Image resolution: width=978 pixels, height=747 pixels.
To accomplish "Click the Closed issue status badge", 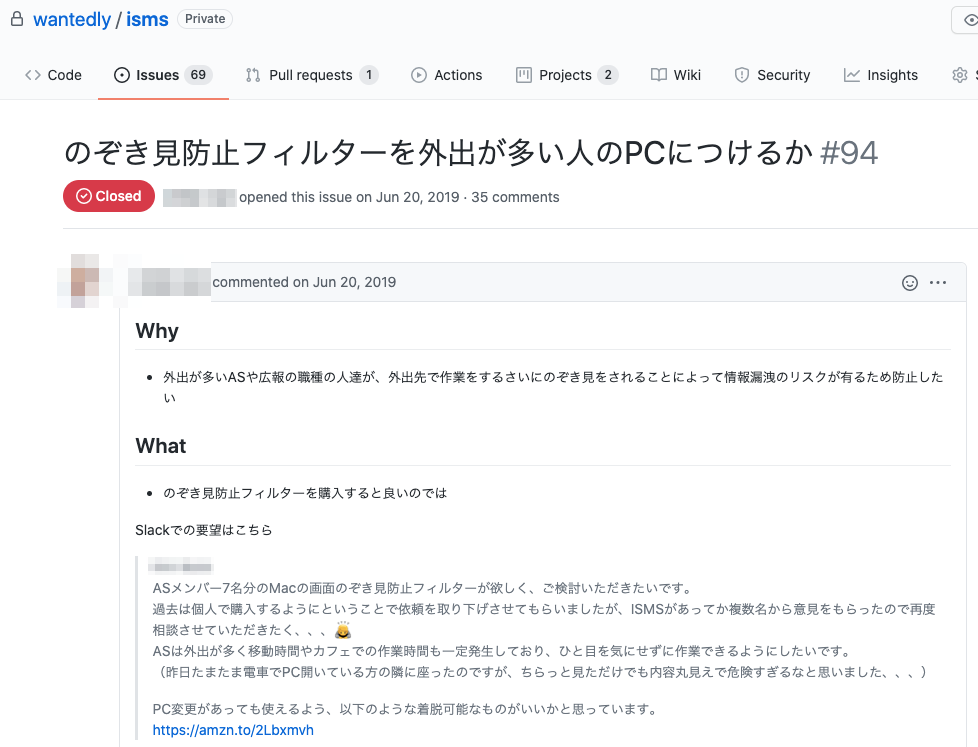I will [109, 196].
